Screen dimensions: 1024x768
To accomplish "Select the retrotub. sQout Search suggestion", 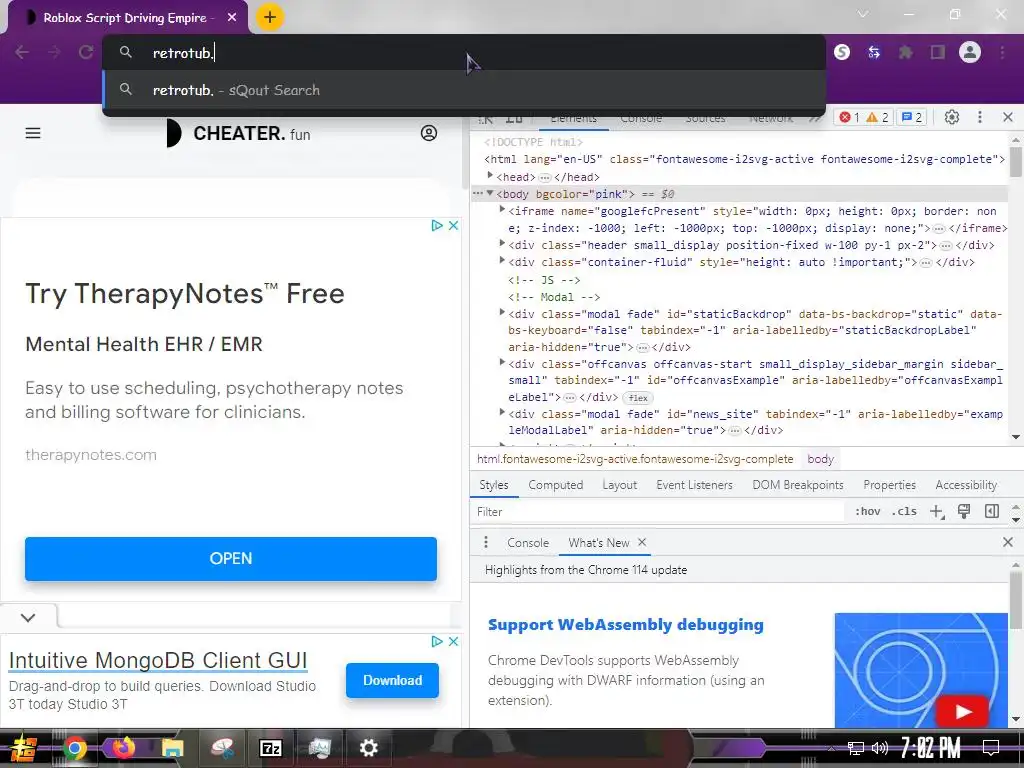I will pos(464,90).
